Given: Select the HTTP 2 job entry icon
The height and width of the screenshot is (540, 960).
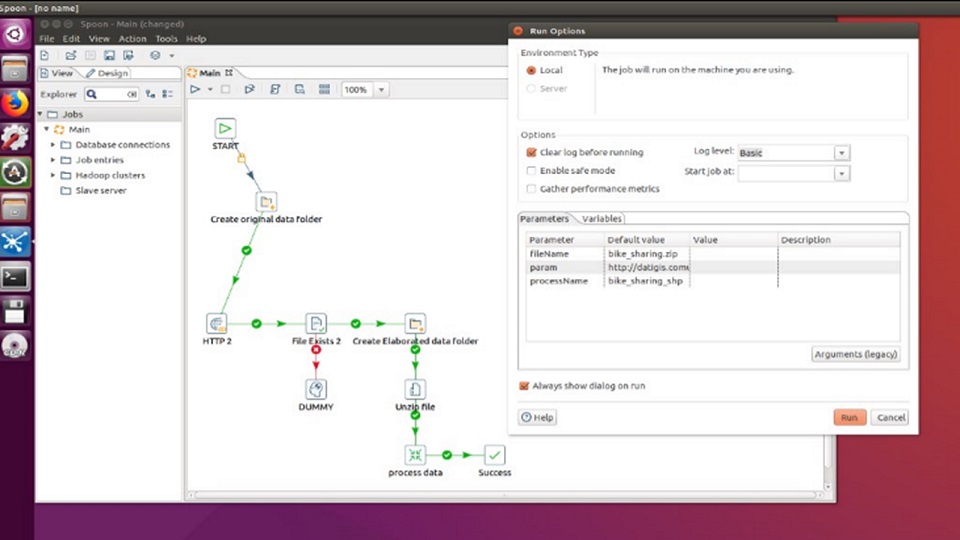Looking at the screenshot, I should 216,323.
